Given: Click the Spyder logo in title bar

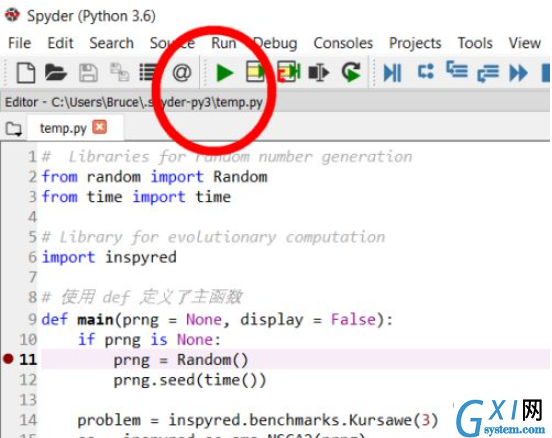Looking at the screenshot, I should point(12,15).
